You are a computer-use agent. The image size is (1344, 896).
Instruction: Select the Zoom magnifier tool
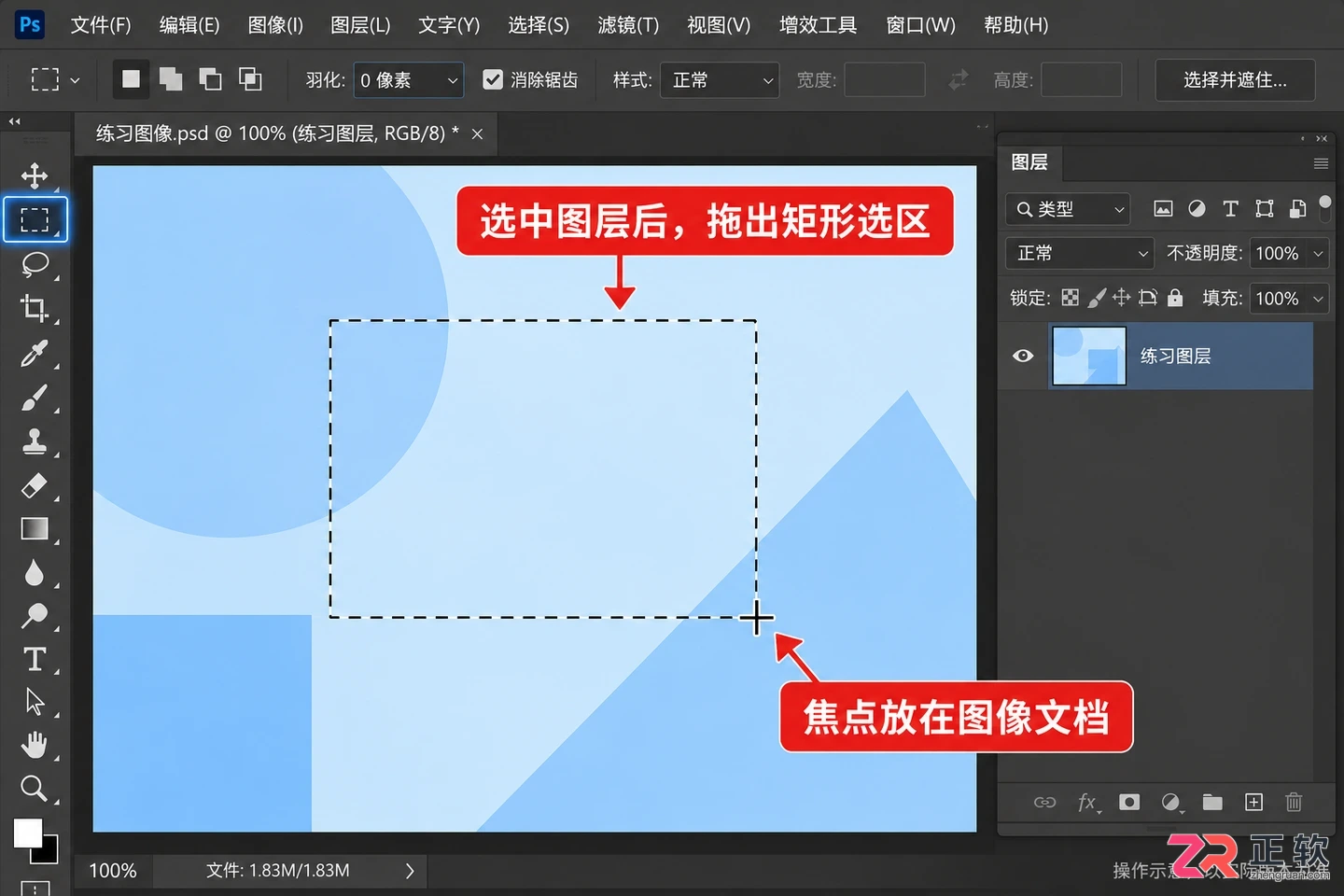[x=35, y=789]
